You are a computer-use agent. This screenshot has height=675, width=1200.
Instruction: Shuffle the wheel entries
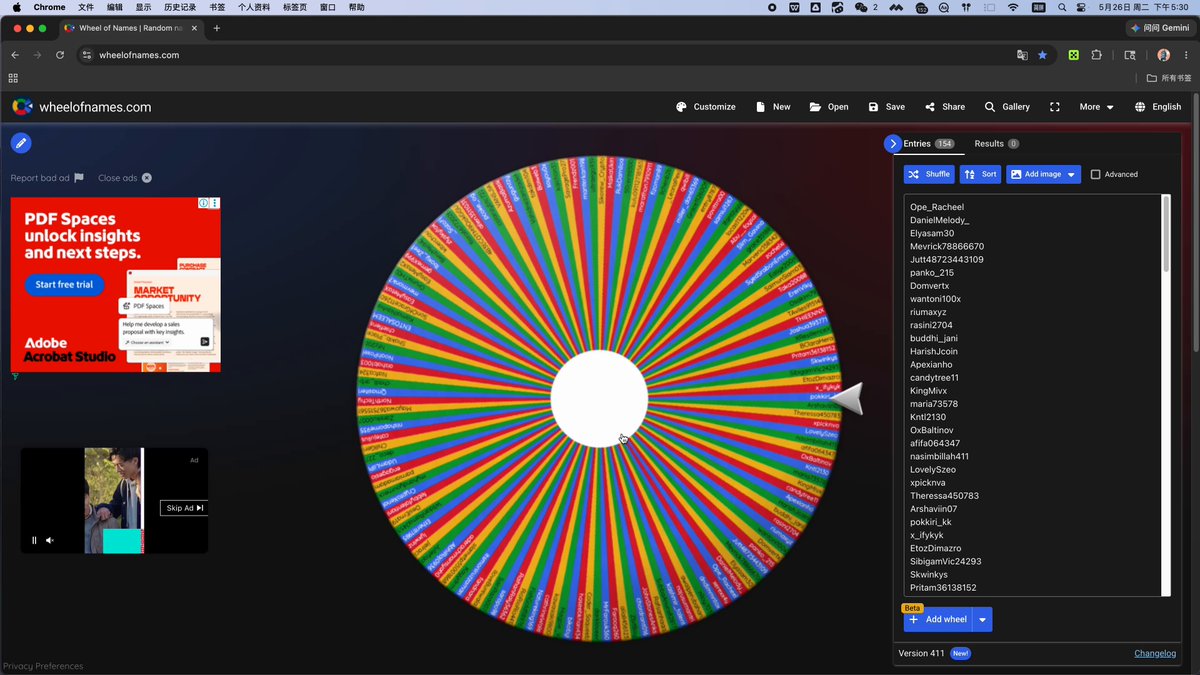pos(929,174)
